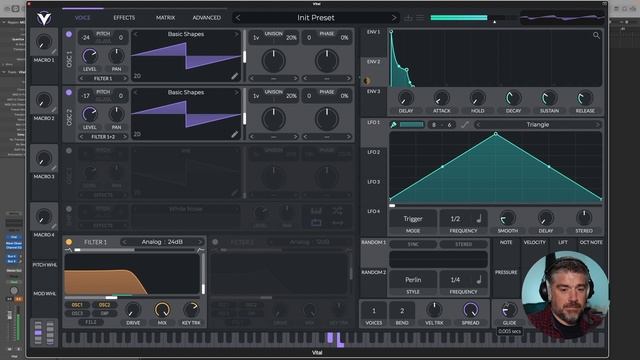Click the Filter 1 MIX knob
Image resolution: width=640 pixels, height=360 pixels.
(162, 310)
